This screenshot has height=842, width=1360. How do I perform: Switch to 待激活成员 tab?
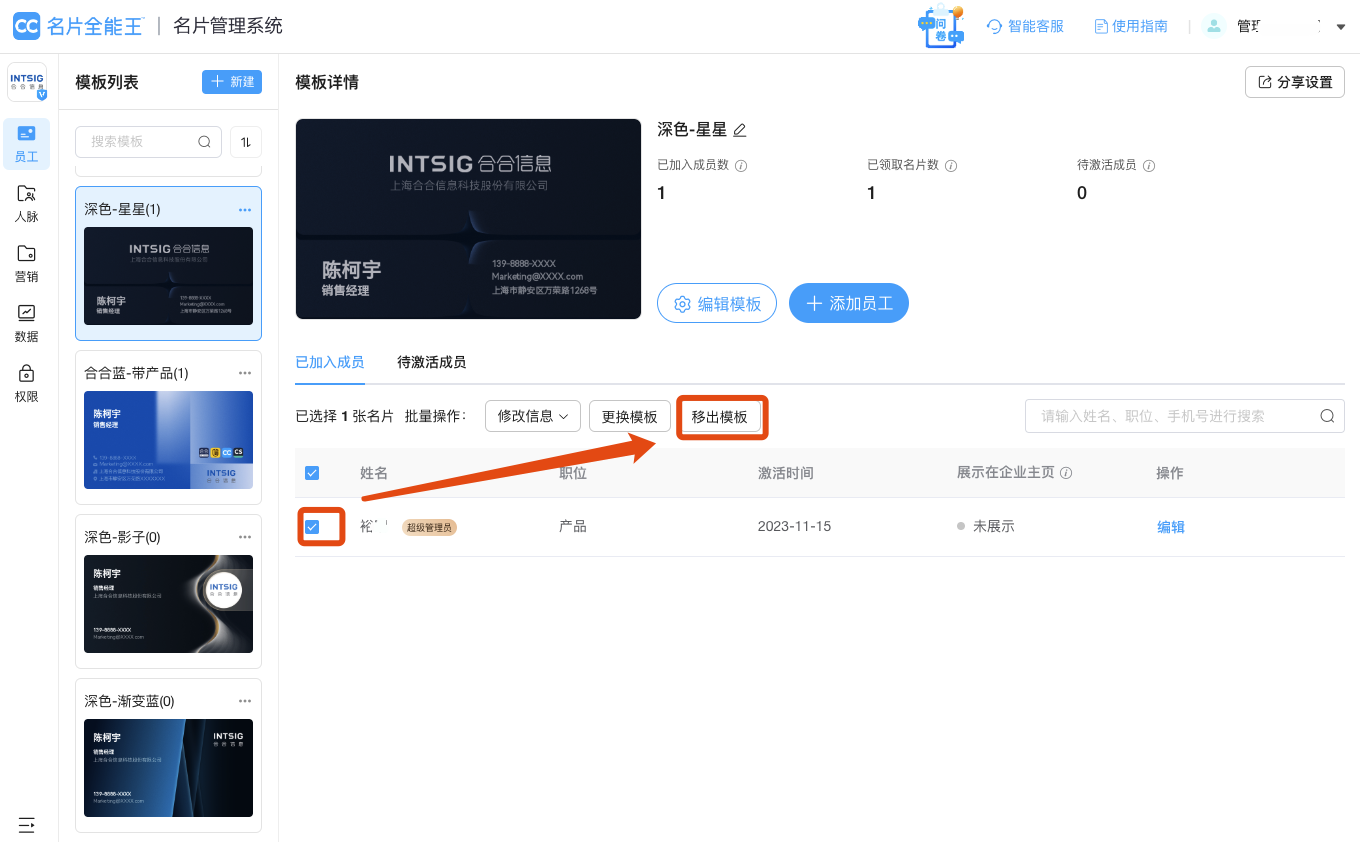click(x=431, y=362)
